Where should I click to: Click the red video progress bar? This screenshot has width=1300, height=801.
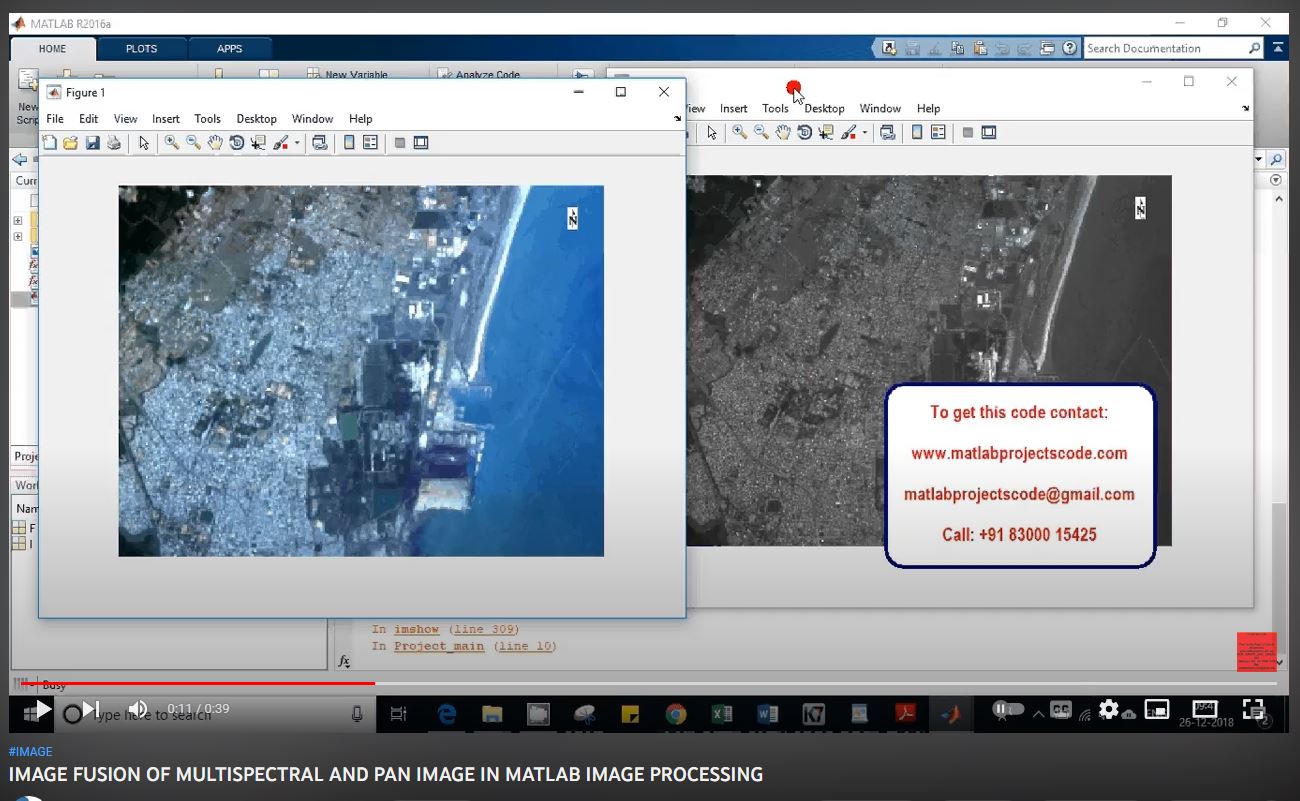pos(200,683)
